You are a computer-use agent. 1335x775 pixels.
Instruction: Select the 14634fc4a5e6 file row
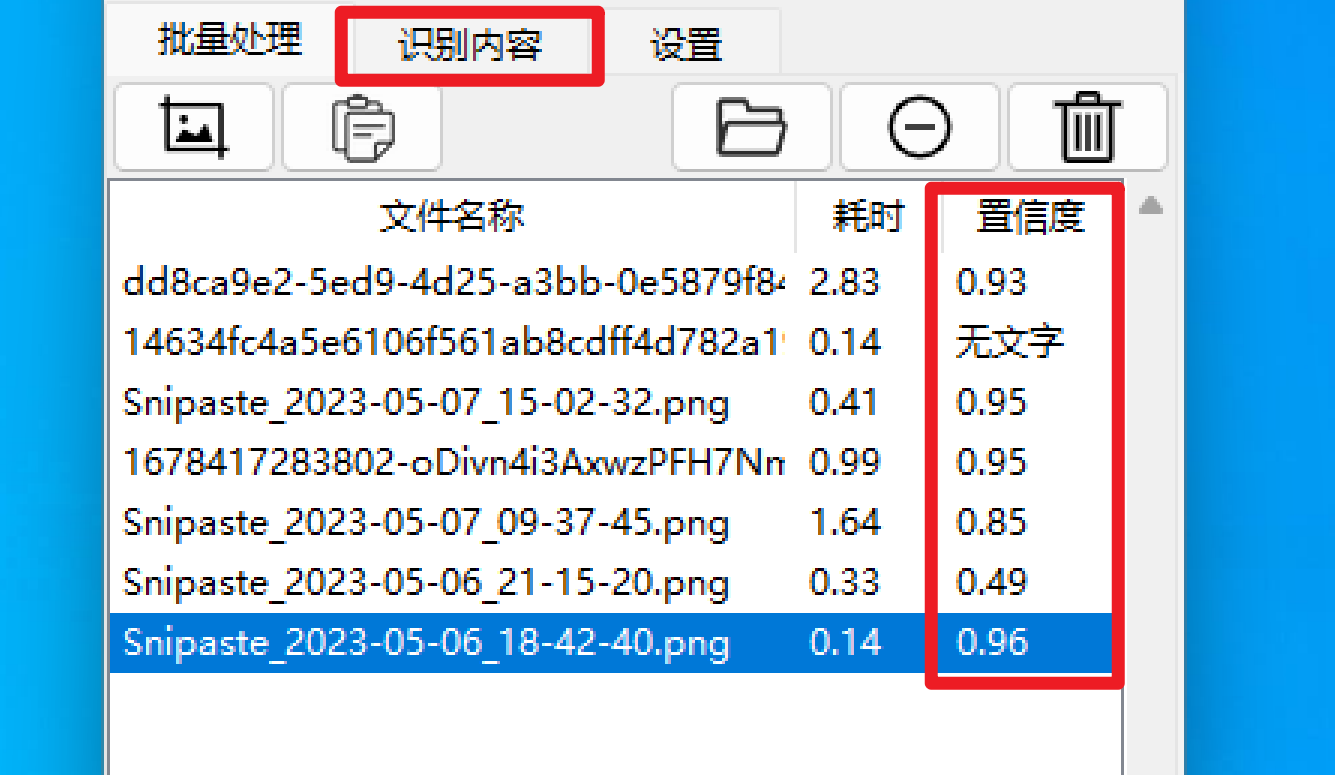pos(611,342)
